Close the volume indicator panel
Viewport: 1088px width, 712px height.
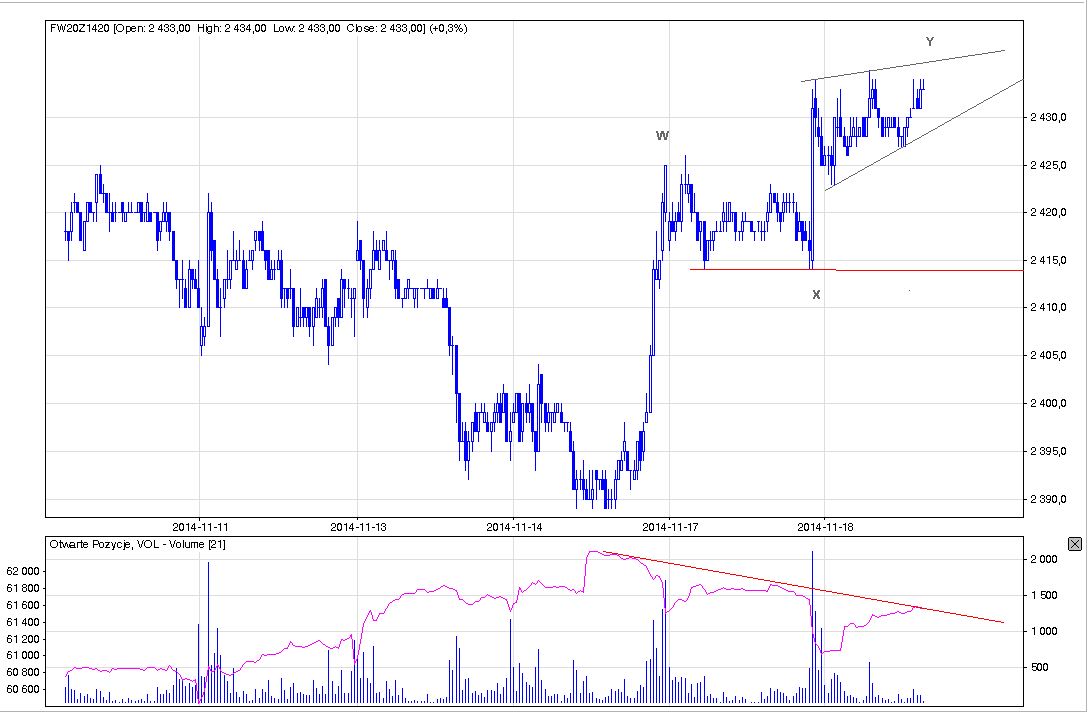[x=1075, y=543]
